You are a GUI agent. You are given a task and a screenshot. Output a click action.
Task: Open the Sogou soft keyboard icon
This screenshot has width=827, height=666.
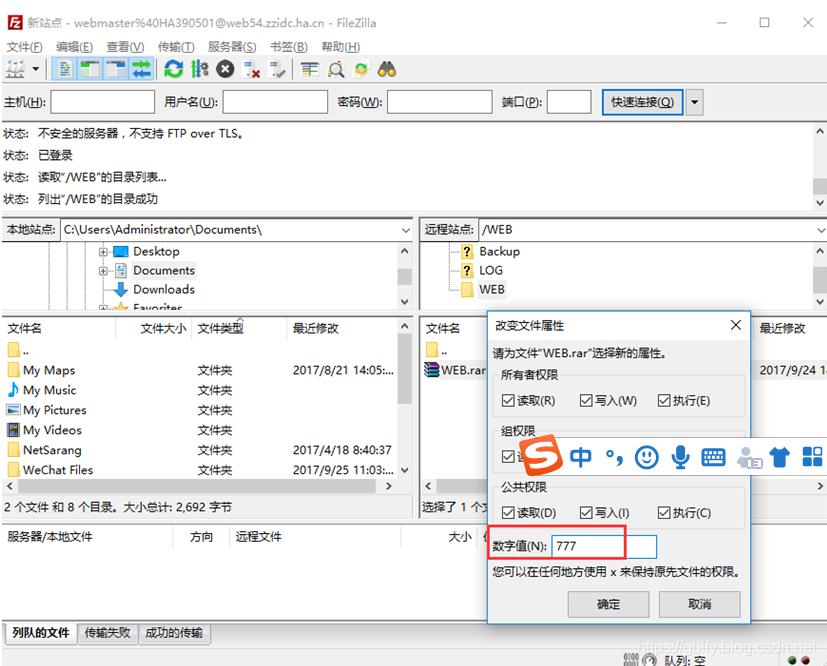click(x=713, y=457)
